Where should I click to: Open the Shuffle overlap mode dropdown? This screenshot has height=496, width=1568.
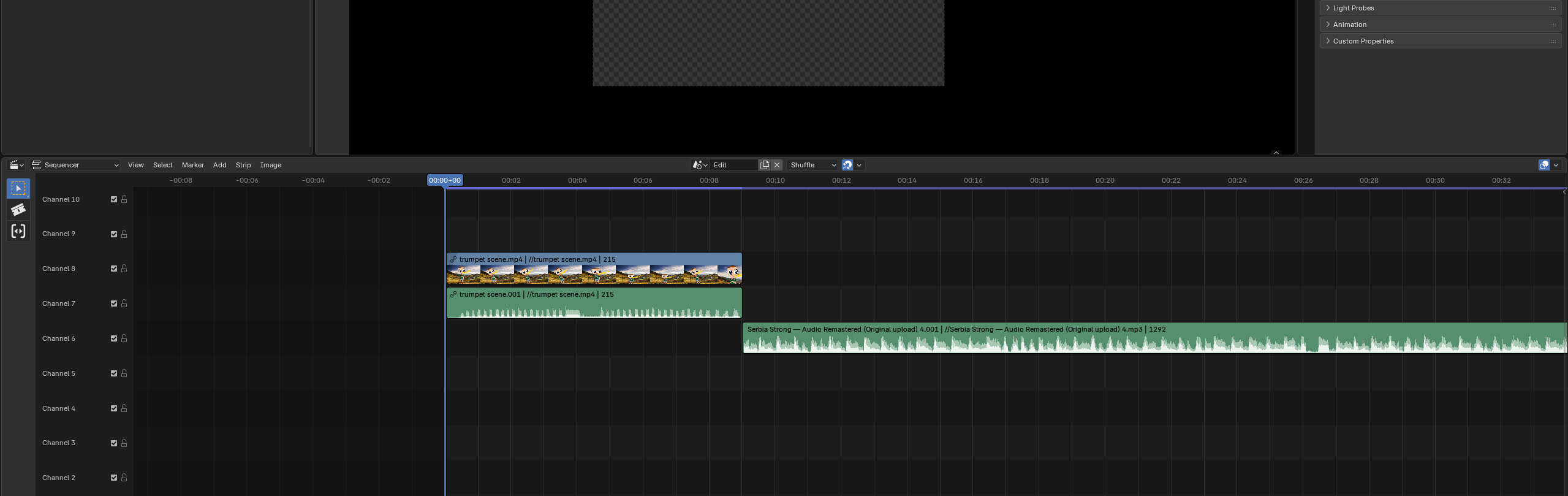tap(812, 165)
